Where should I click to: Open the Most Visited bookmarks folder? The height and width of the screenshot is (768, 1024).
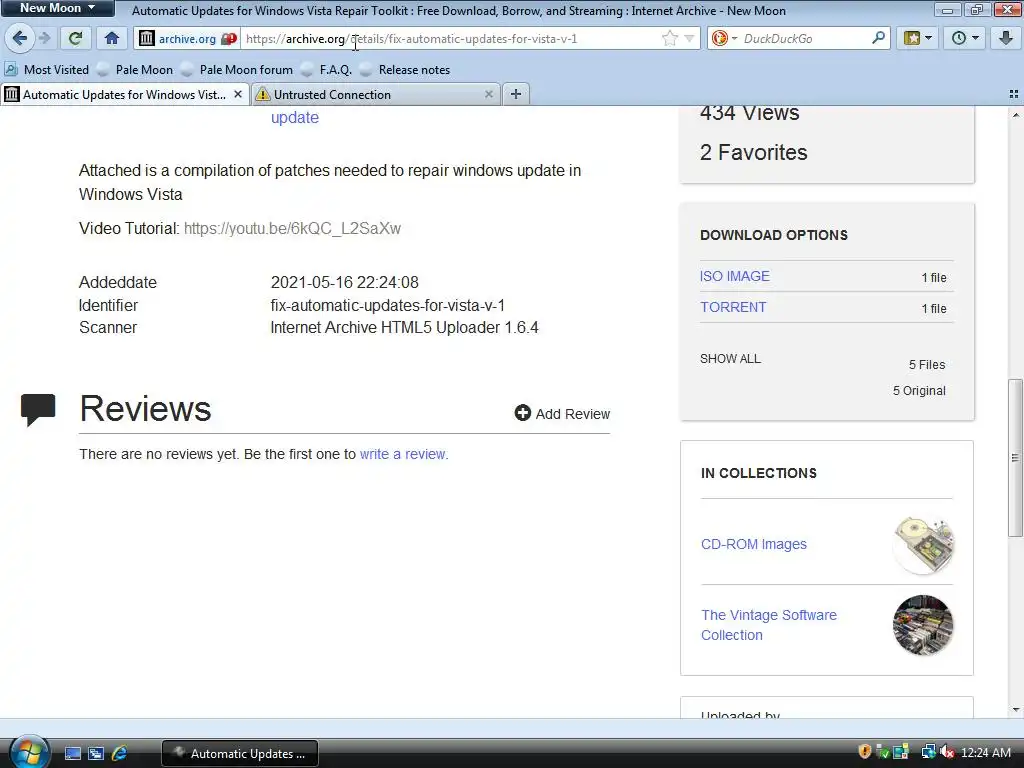[x=46, y=70]
